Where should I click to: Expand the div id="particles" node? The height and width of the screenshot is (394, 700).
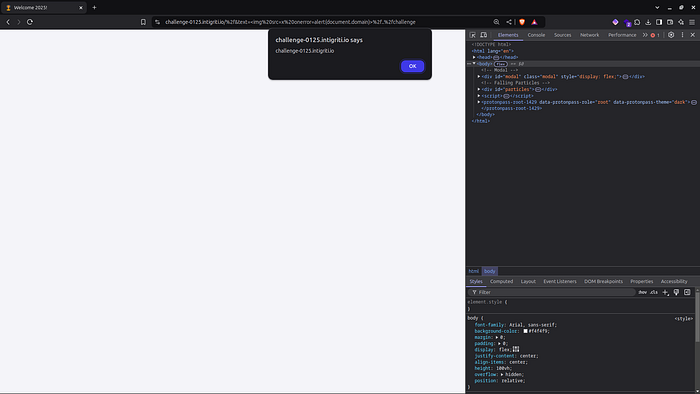[x=479, y=89]
